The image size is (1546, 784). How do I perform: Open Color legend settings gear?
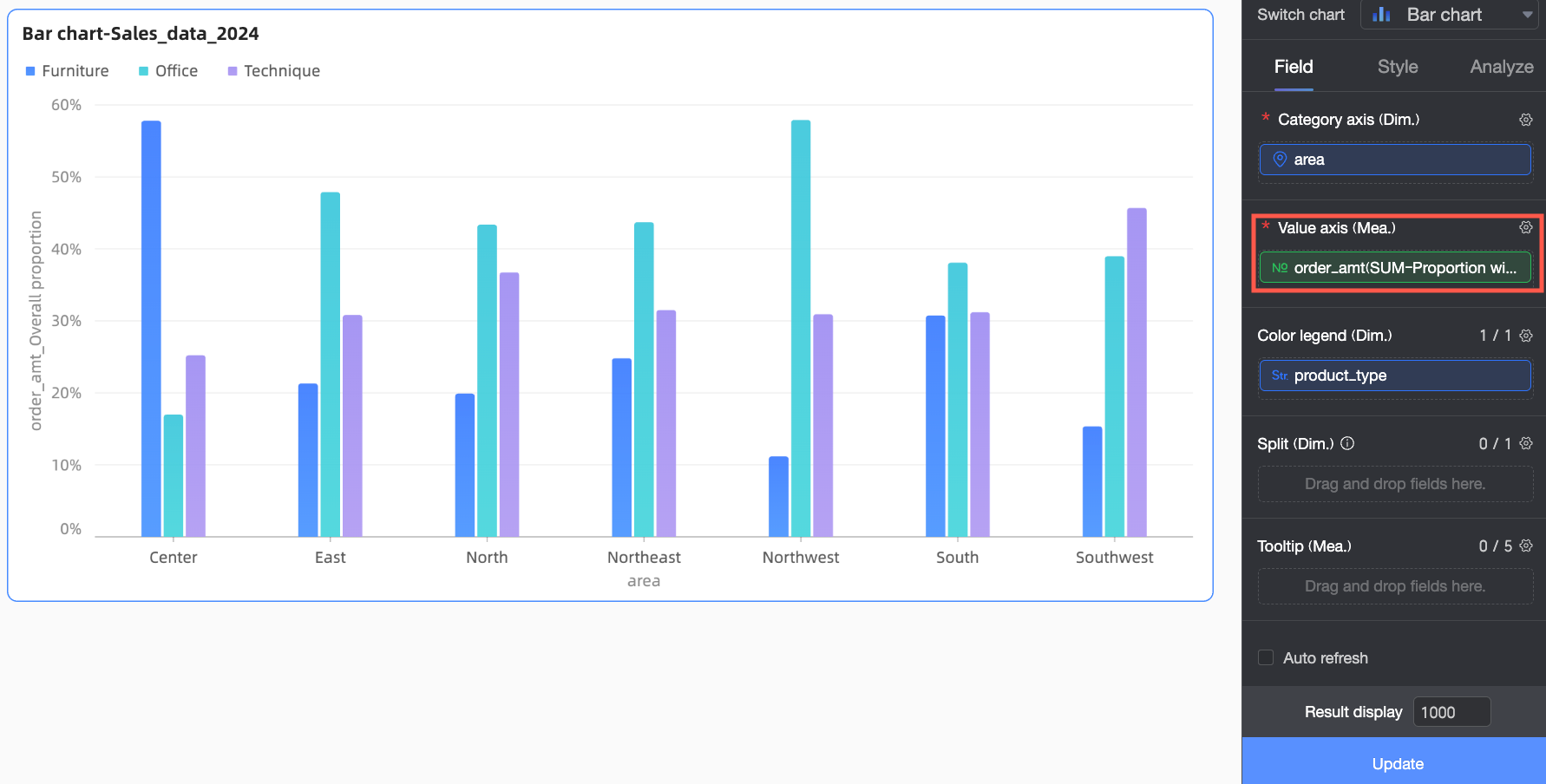[1526, 336]
